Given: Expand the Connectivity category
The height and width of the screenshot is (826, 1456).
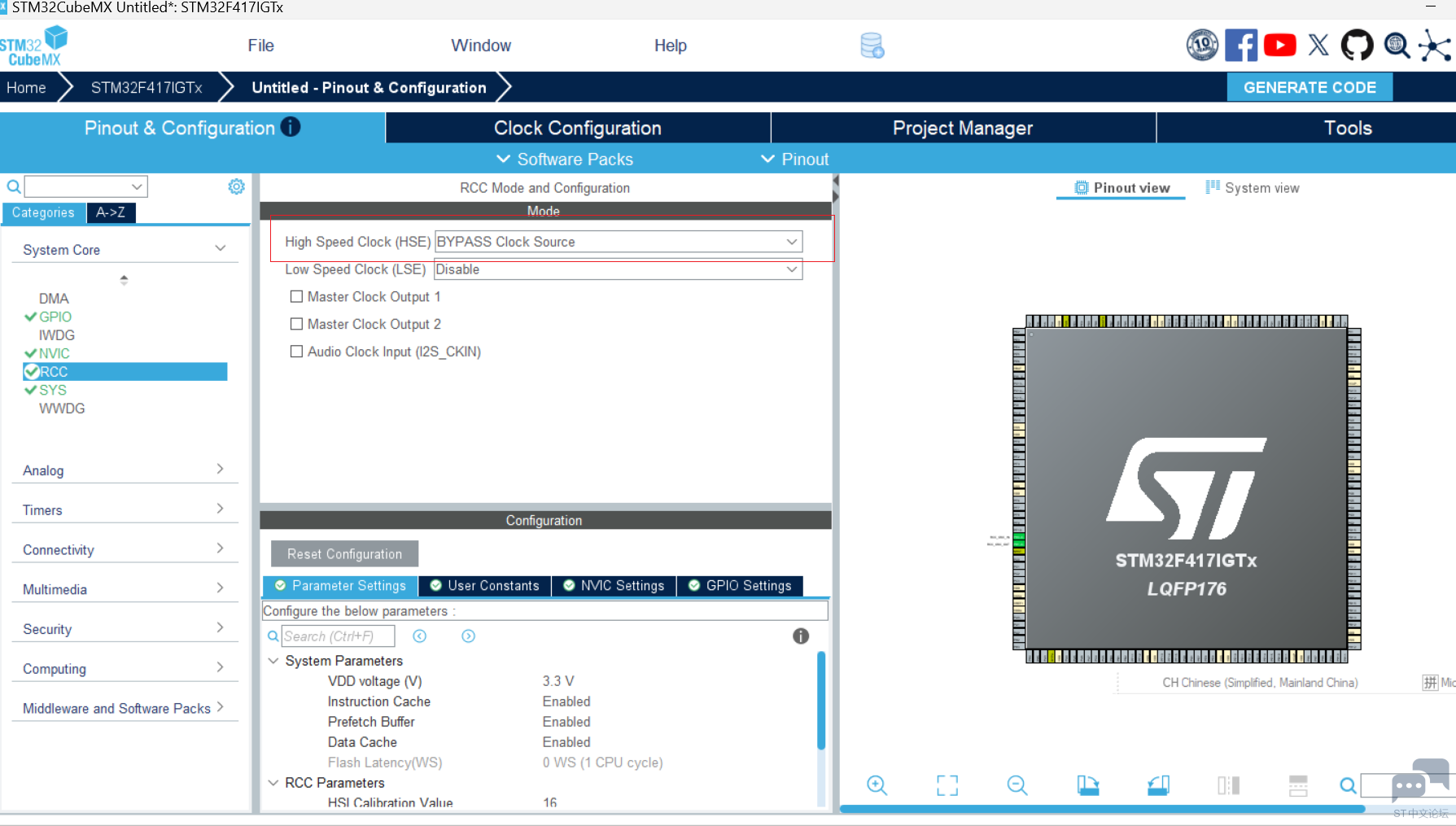Looking at the screenshot, I should [x=220, y=548].
